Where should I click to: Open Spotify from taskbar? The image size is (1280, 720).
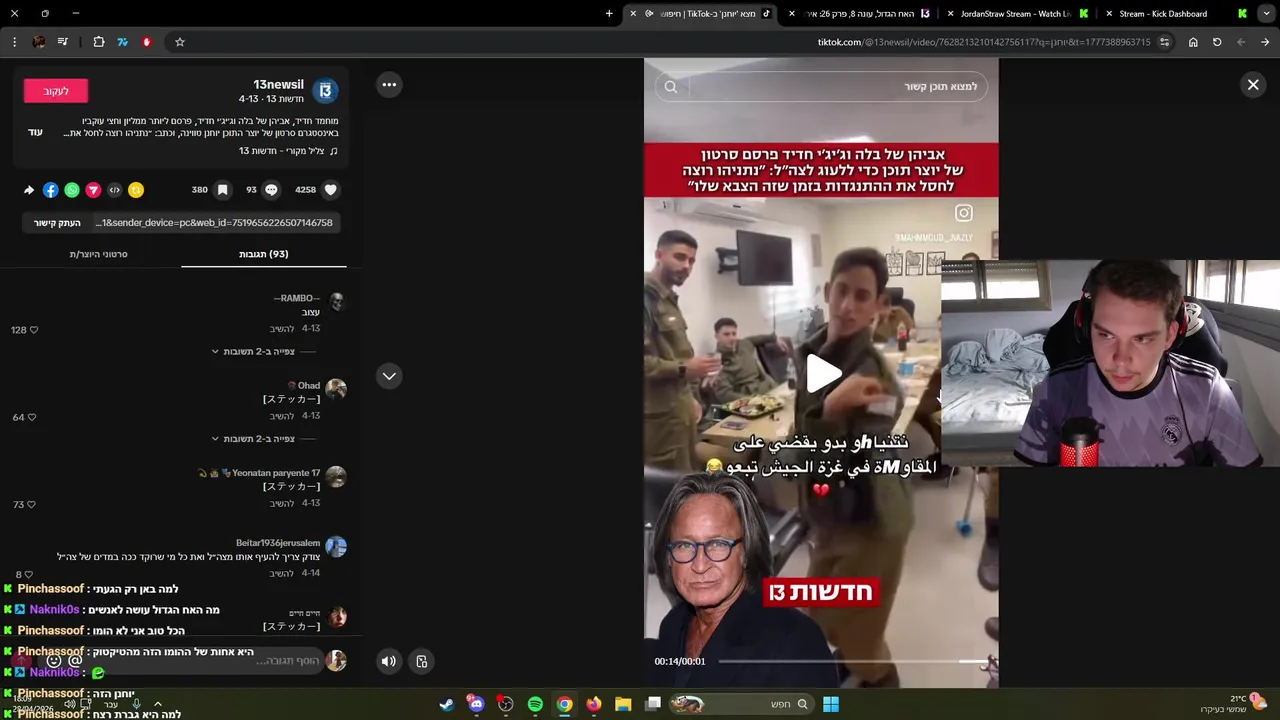click(x=535, y=704)
